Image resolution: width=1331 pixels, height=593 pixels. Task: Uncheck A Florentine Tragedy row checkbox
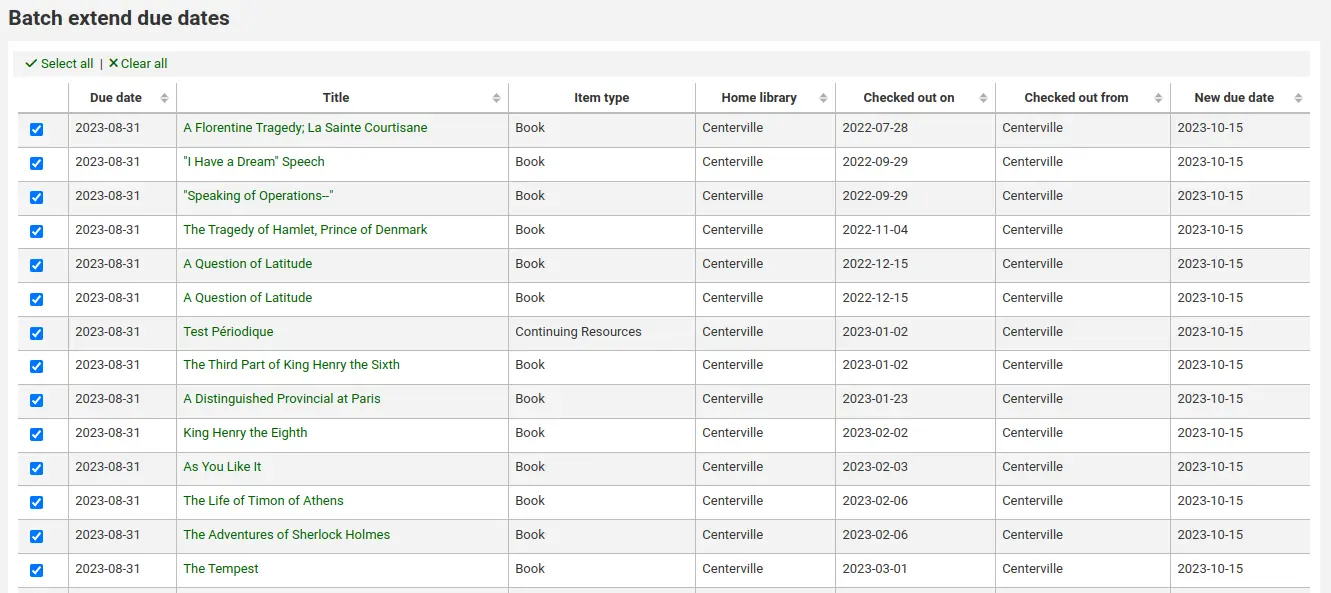pyautogui.click(x=37, y=130)
